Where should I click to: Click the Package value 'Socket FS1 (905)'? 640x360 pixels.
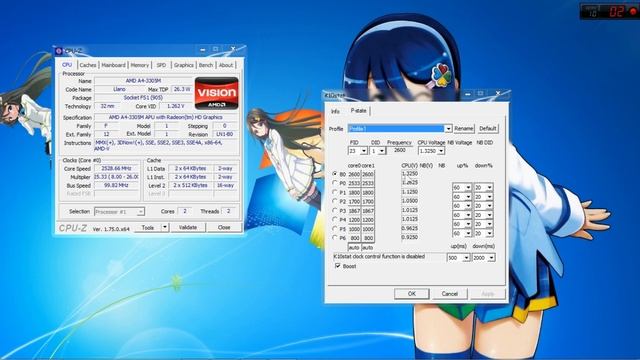click(143, 98)
